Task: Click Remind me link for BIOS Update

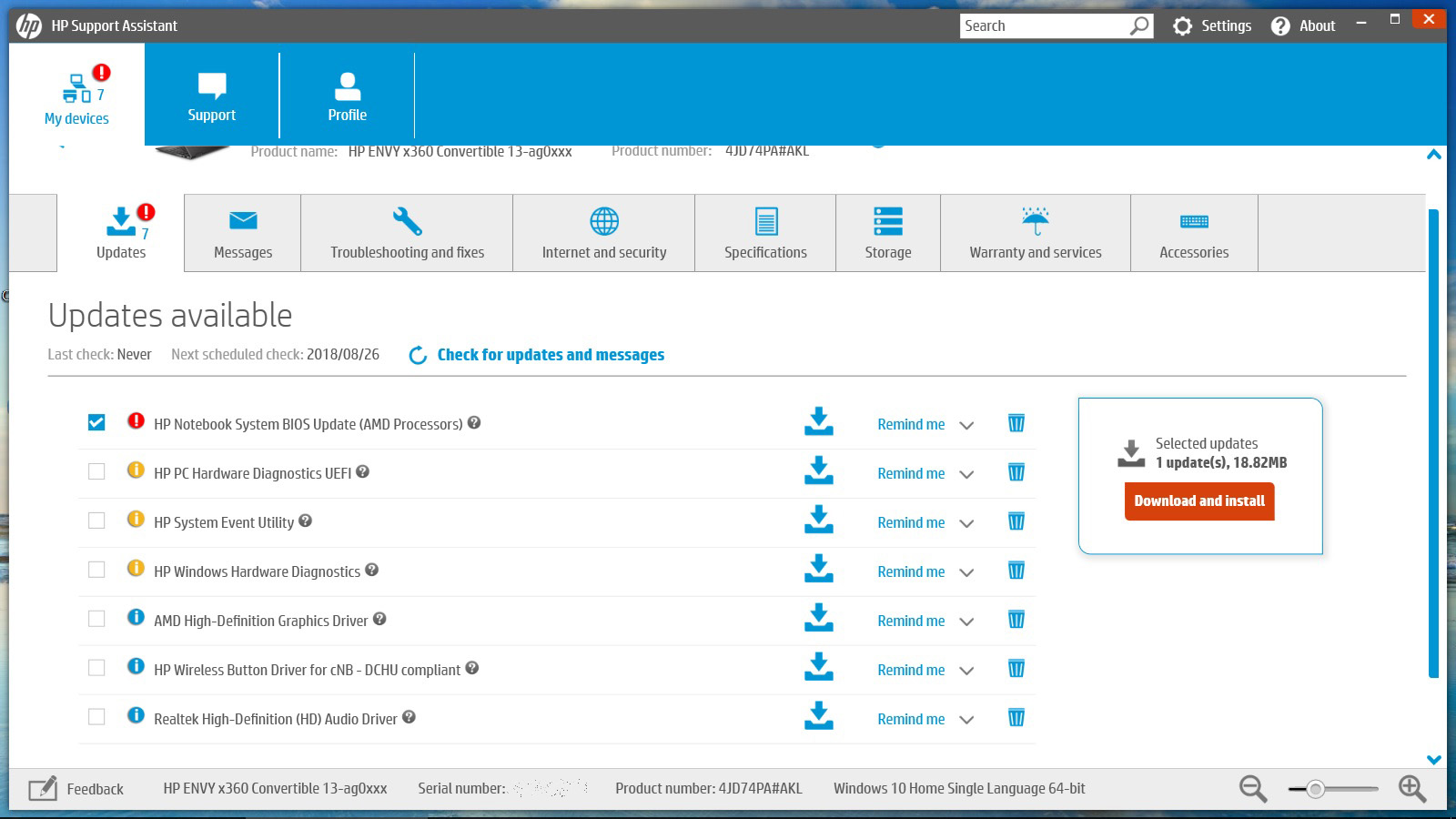Action: (x=911, y=424)
